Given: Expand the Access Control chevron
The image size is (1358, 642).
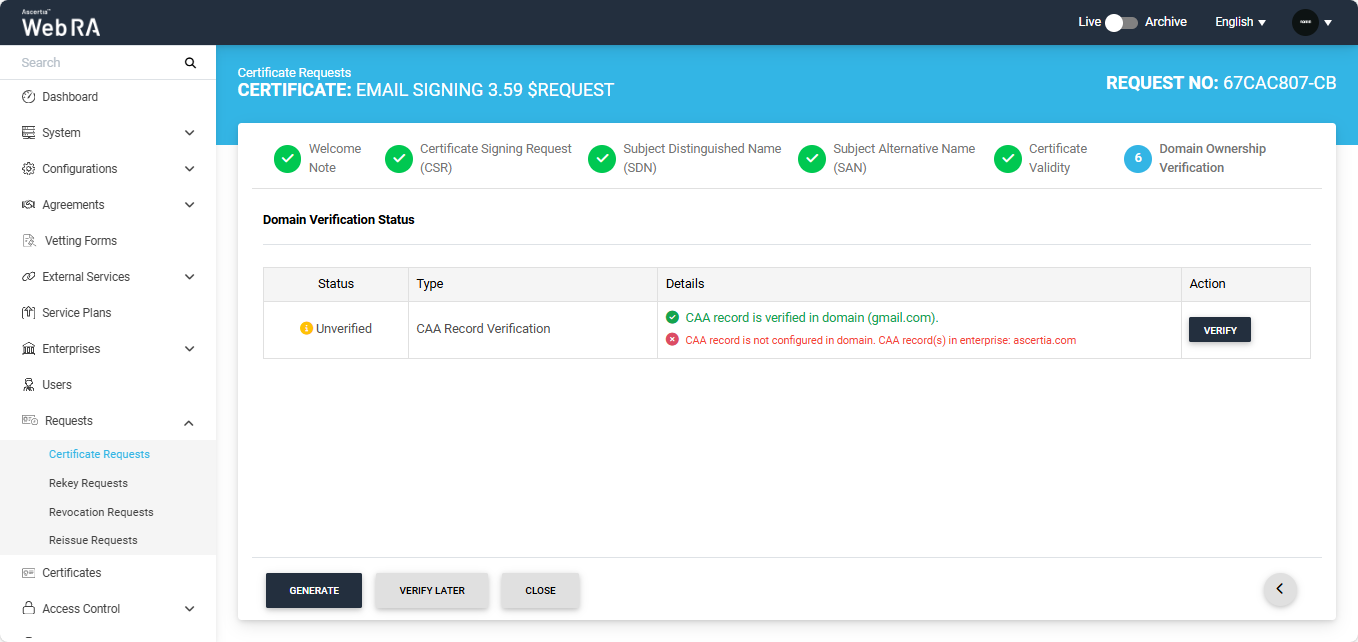Looking at the screenshot, I should coord(189,609).
